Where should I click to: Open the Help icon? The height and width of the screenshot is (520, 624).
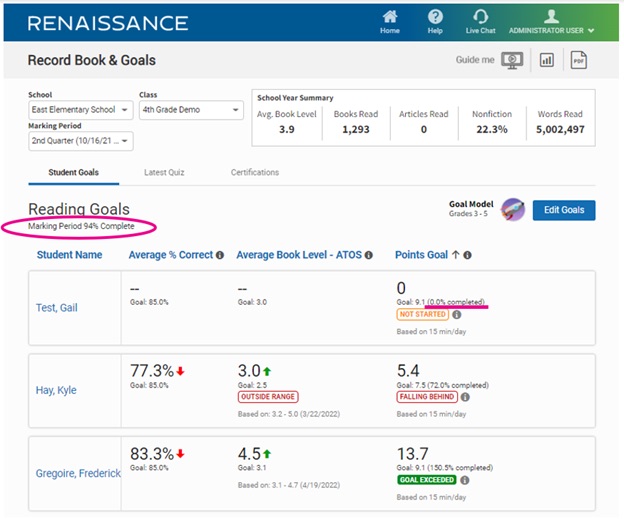(x=435, y=22)
